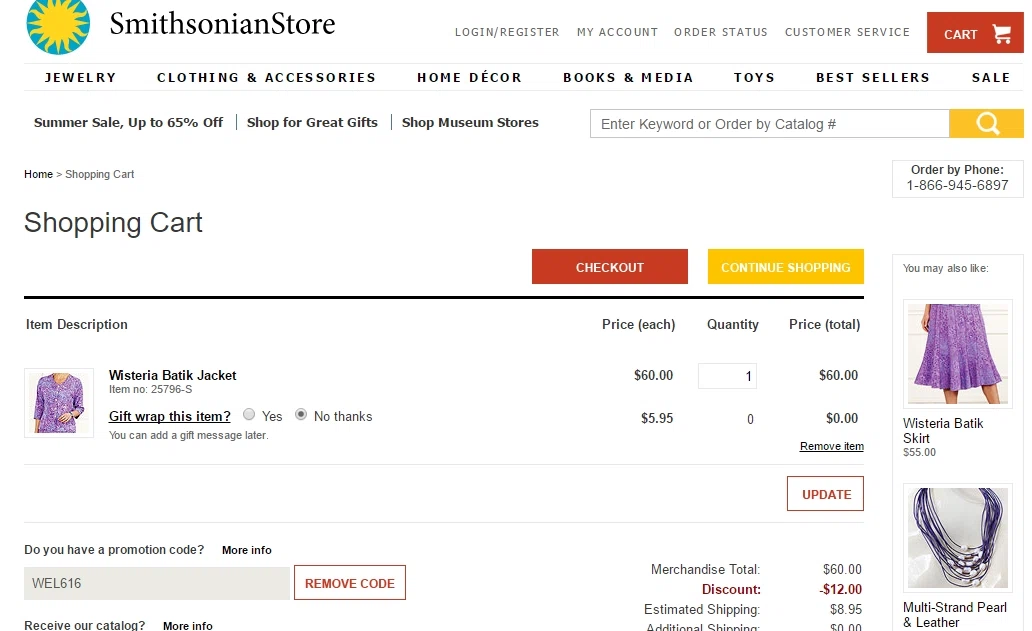Click the Merchandise Total label
This screenshot has height=631, width=1032.
pos(705,569)
